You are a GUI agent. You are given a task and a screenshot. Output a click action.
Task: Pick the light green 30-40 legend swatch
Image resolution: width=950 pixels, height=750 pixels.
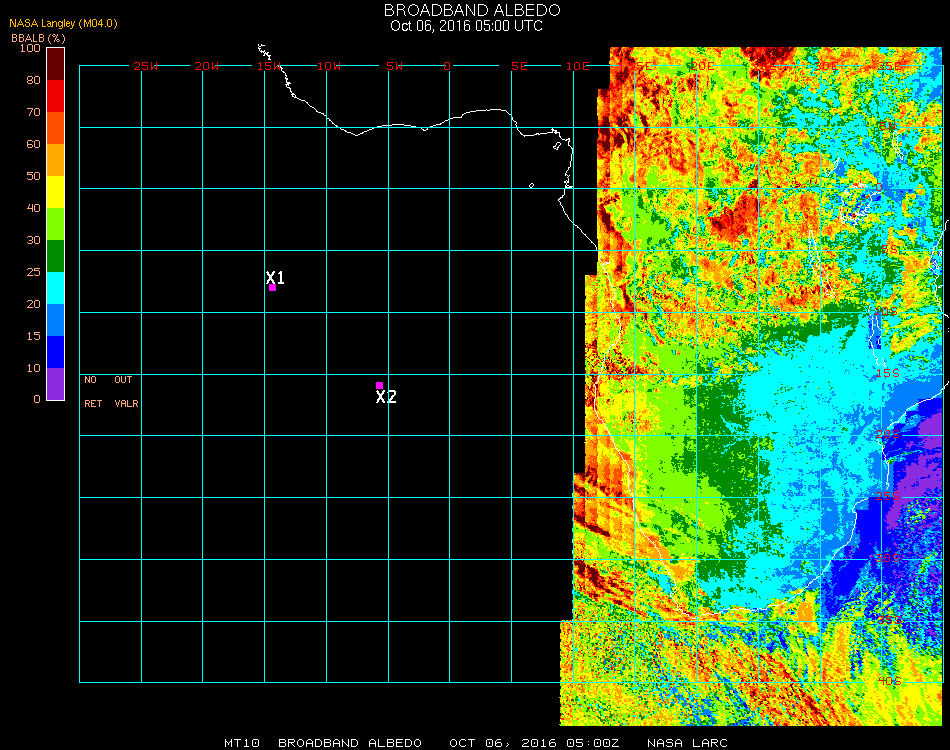[55, 224]
